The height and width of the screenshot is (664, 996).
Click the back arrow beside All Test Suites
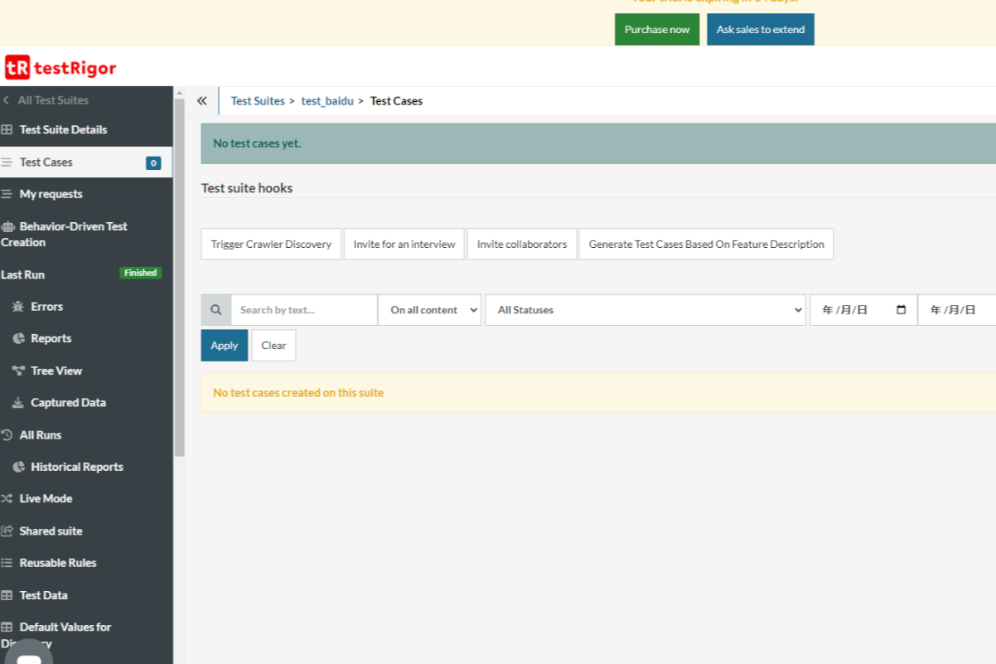click(6, 100)
